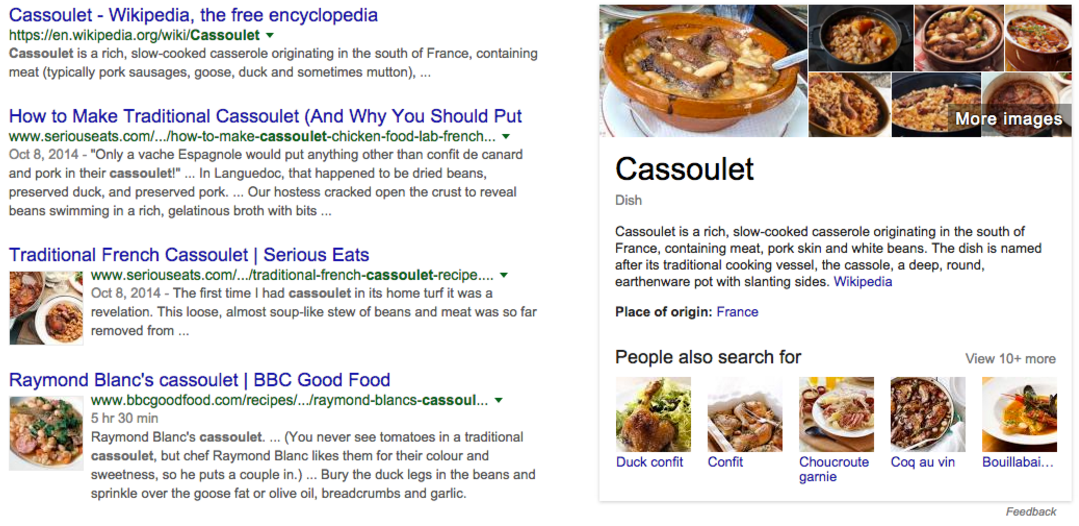Open How to Make Traditional Cassoulet result
Image resolution: width=1079 pixels, height=526 pixels.
click(x=266, y=116)
